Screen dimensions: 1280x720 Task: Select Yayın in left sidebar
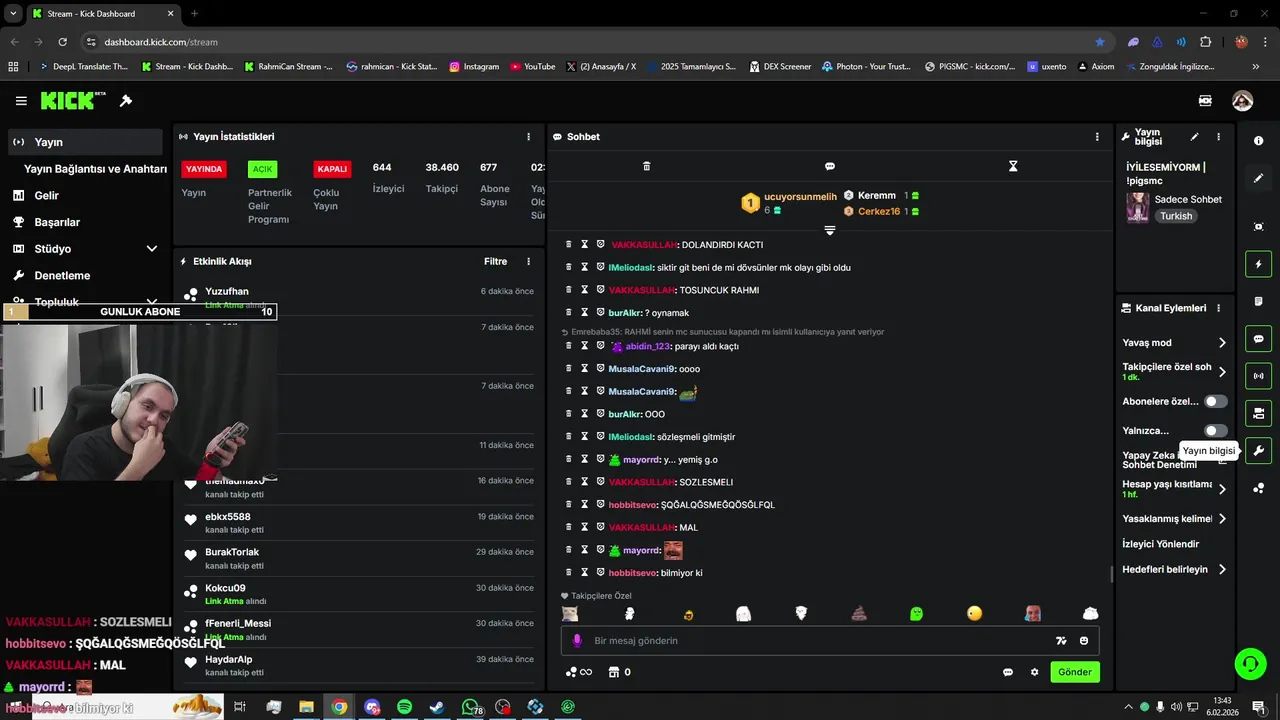point(84,142)
